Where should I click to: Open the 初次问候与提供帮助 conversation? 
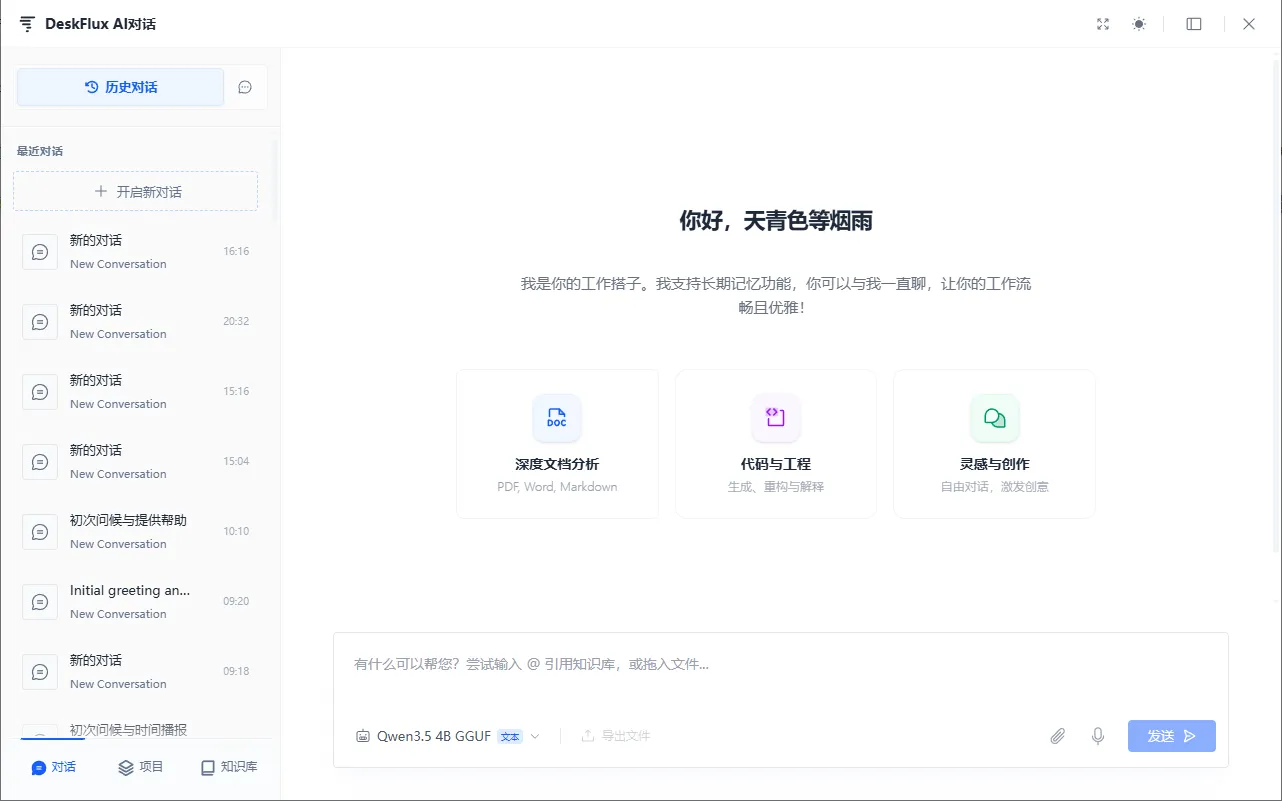[x=137, y=531]
